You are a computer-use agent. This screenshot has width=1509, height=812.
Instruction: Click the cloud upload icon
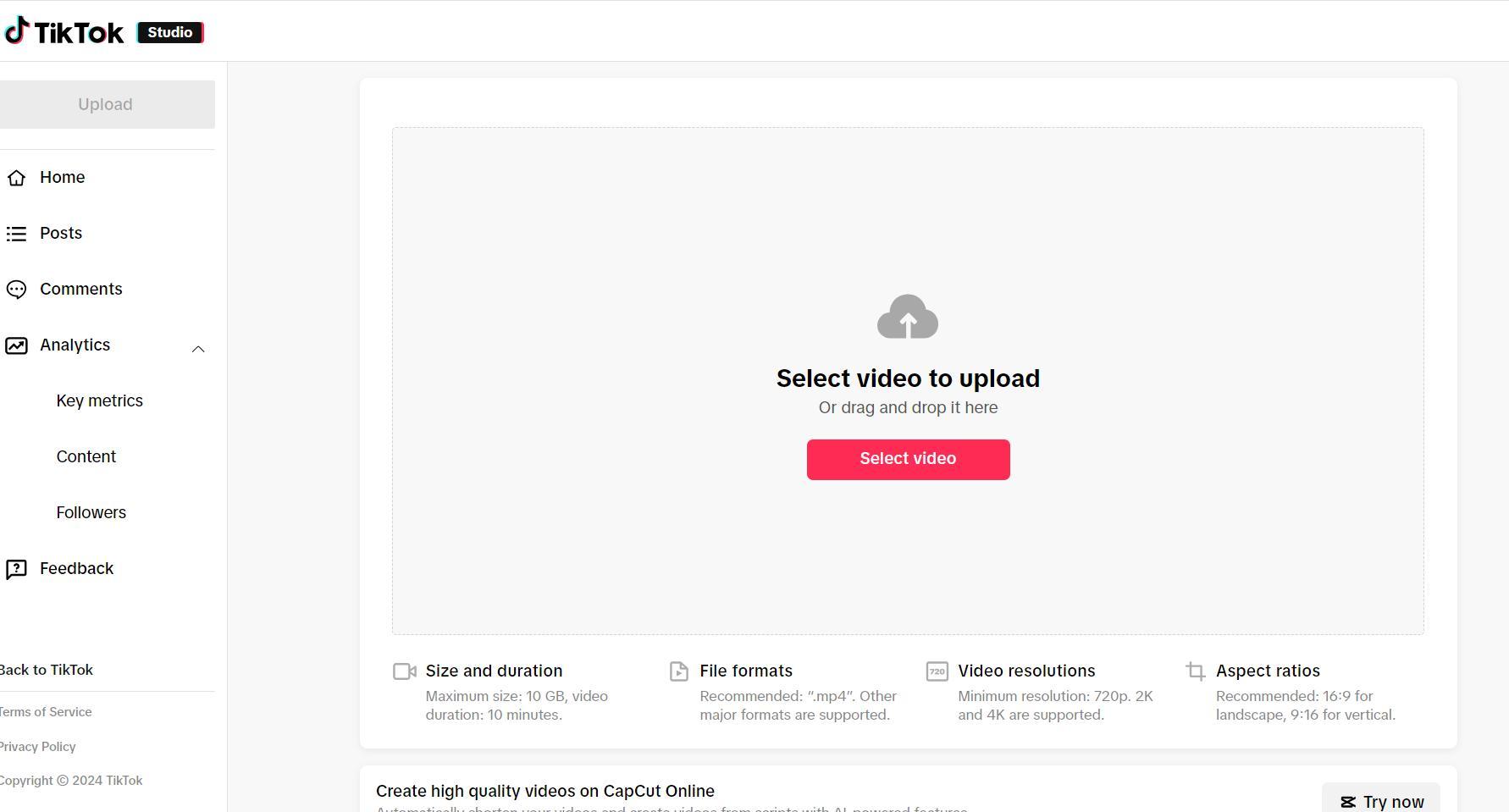pyautogui.click(x=908, y=317)
